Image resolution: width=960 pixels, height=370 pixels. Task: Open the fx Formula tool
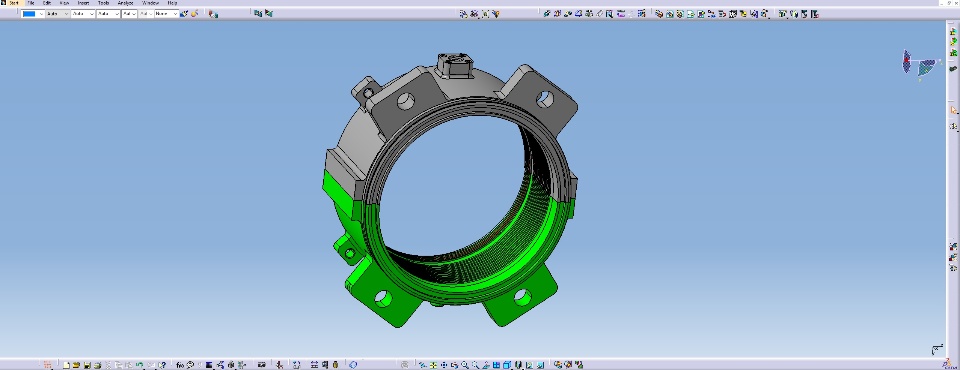coord(180,365)
